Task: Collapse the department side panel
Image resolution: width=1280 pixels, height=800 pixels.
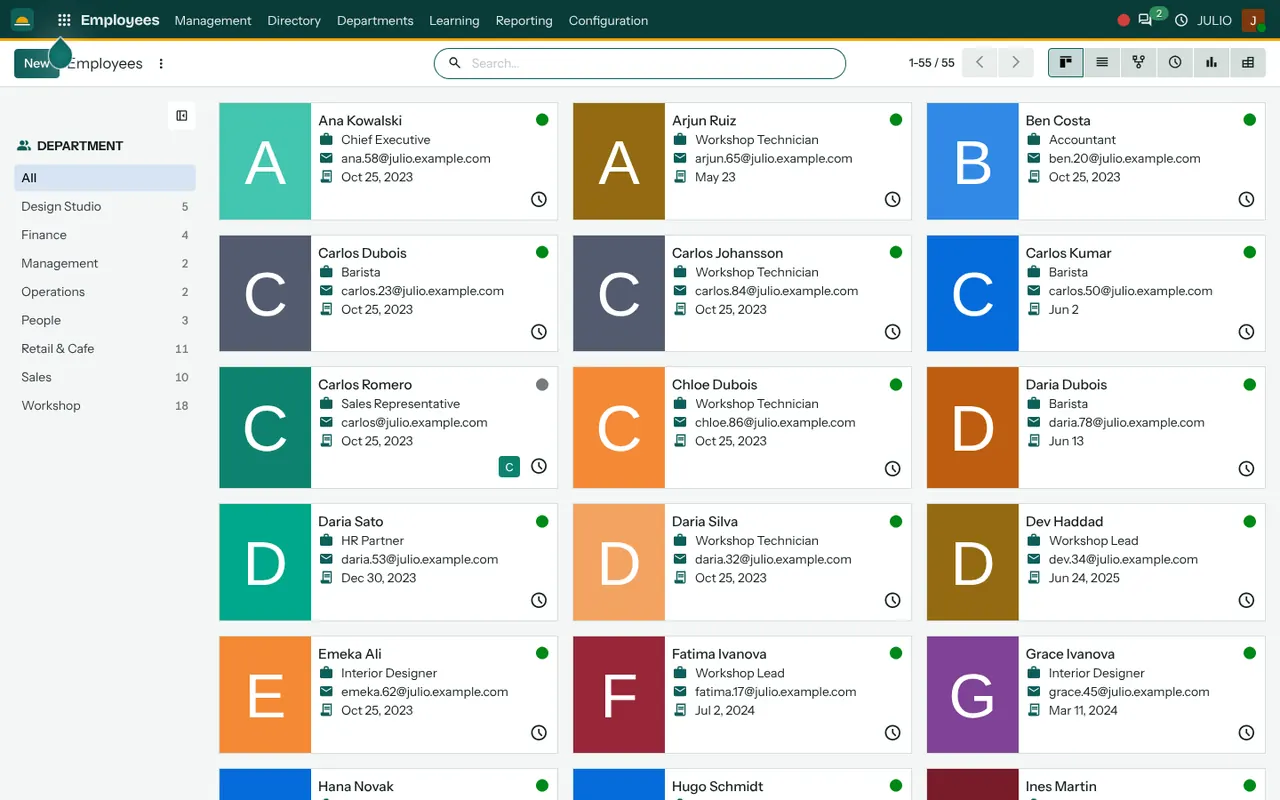Action: tap(182, 116)
